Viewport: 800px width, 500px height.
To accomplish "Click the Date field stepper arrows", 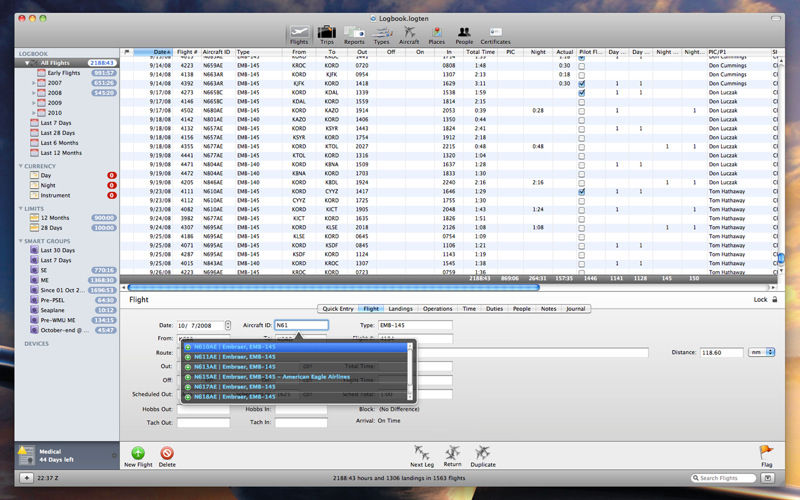I will [x=228, y=326].
